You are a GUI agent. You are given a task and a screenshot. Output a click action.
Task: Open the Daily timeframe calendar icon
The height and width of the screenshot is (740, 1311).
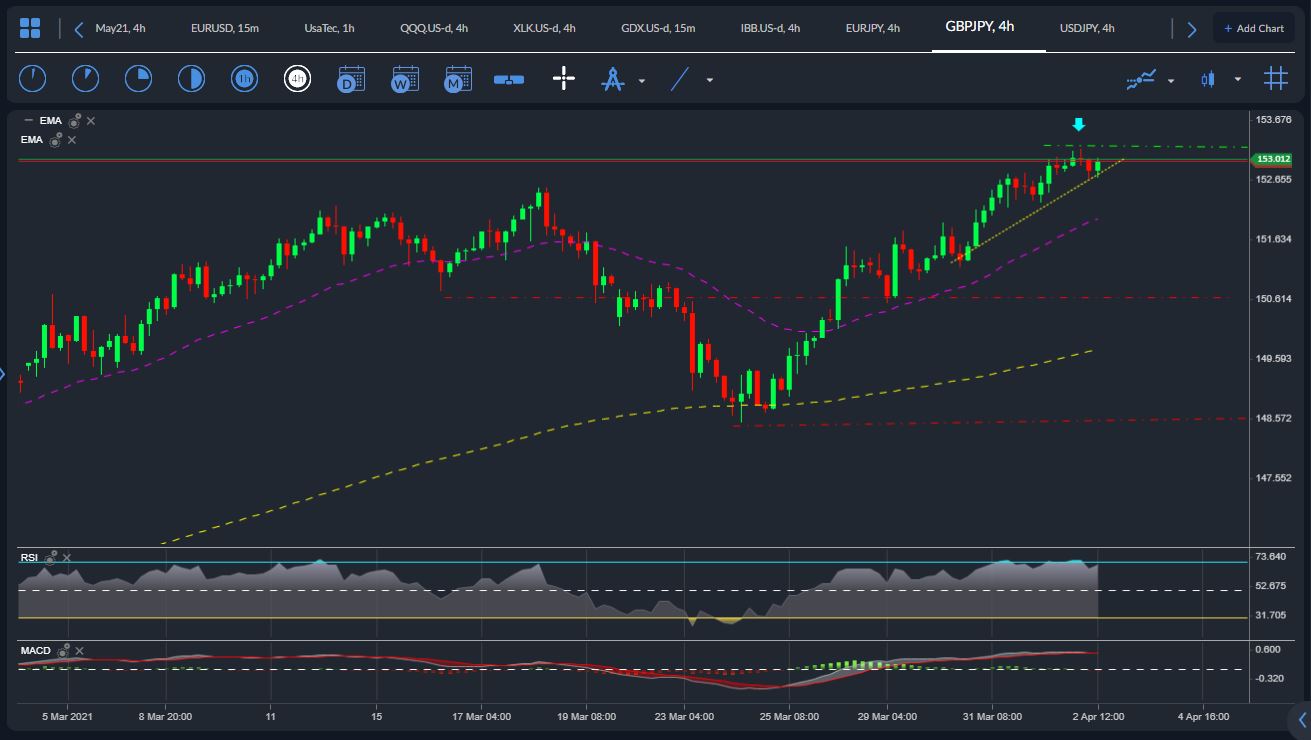click(x=351, y=78)
